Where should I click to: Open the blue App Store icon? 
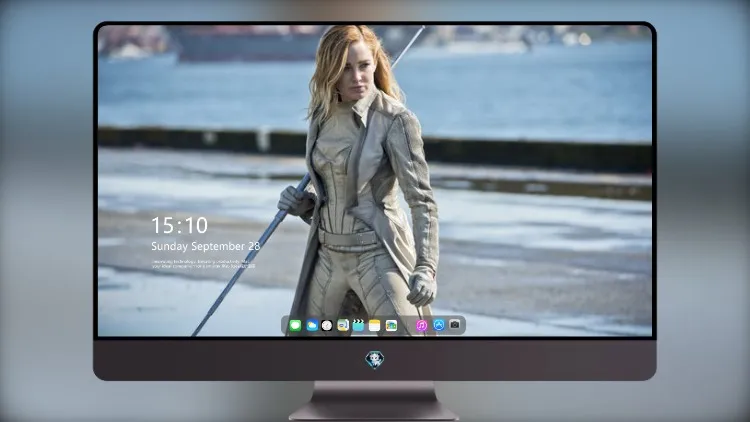[439, 325]
